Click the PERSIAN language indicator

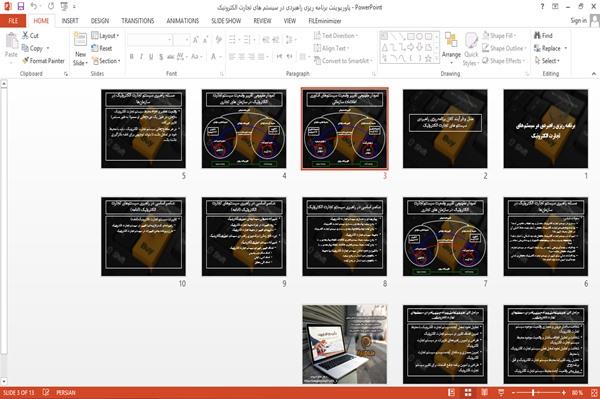pos(66,392)
